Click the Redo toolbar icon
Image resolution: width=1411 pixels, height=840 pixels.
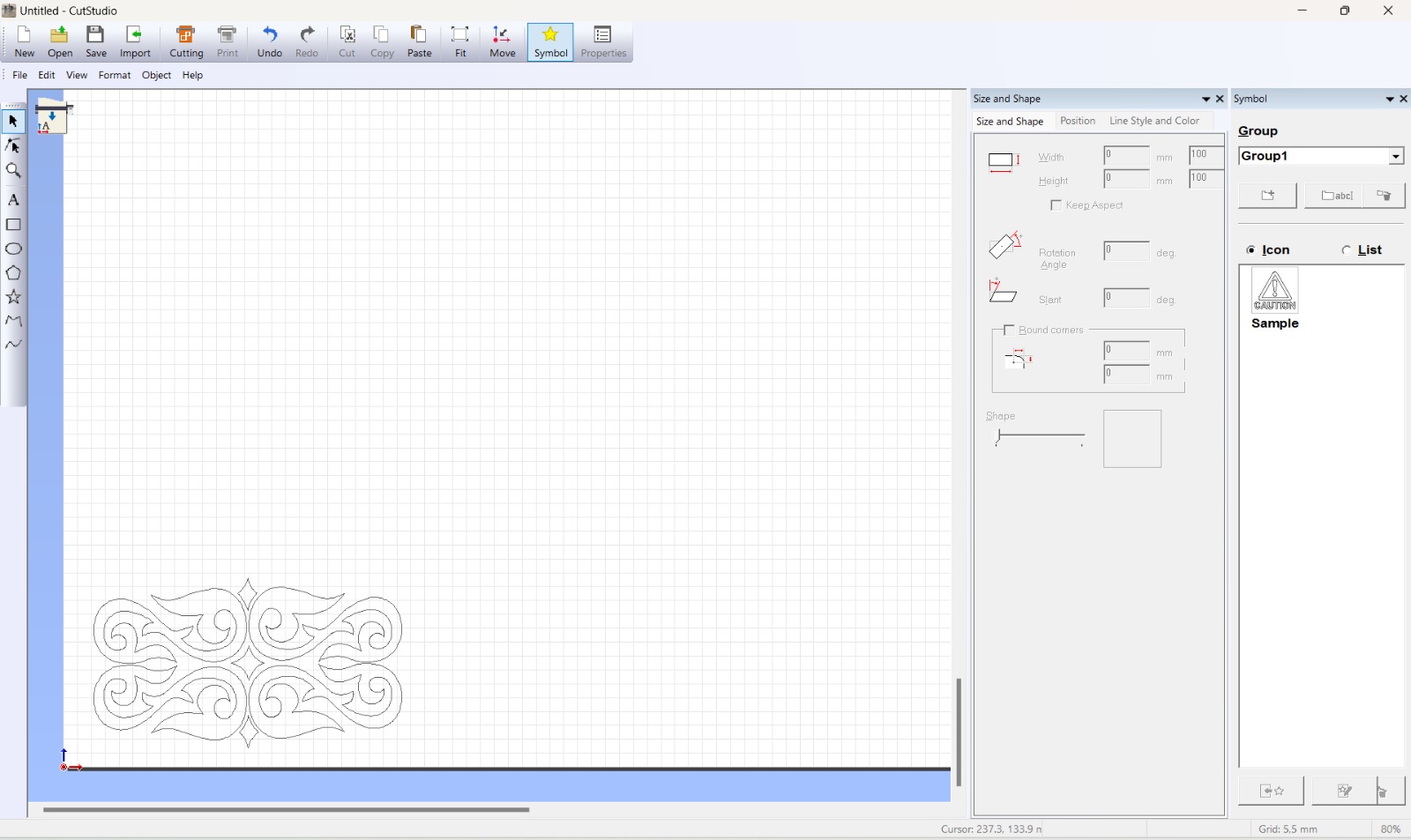[x=307, y=42]
